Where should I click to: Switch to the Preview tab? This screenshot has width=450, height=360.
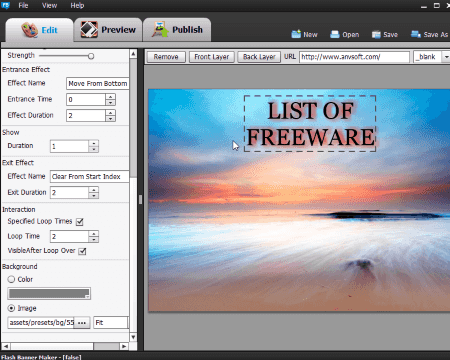pos(108,30)
